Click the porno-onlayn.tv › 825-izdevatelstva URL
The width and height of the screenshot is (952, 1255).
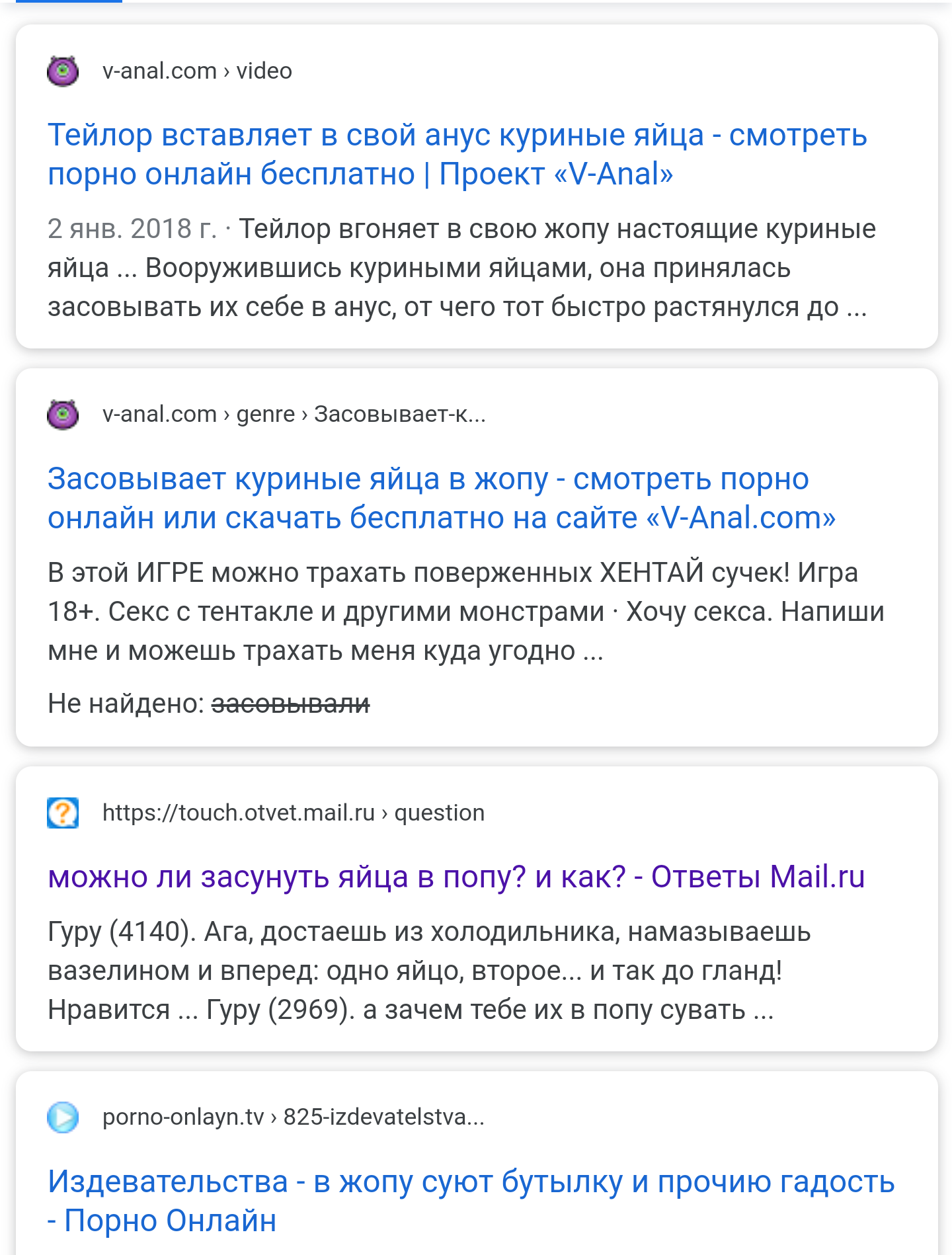tap(294, 1117)
